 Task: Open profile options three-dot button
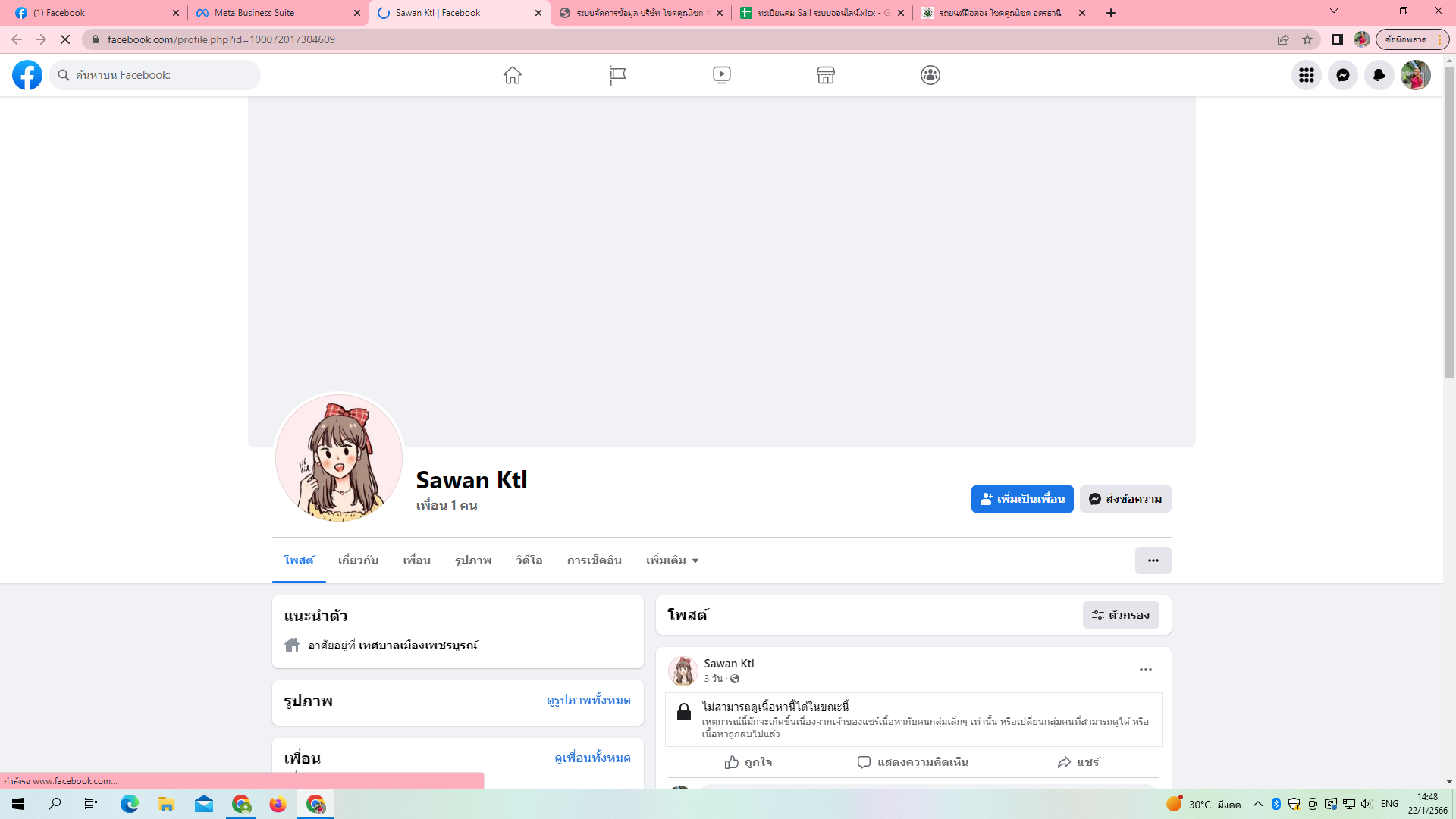click(1153, 560)
